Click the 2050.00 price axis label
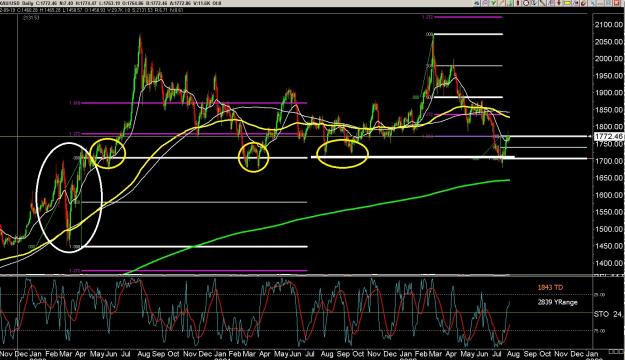The width and height of the screenshot is (625, 360). click(609, 42)
